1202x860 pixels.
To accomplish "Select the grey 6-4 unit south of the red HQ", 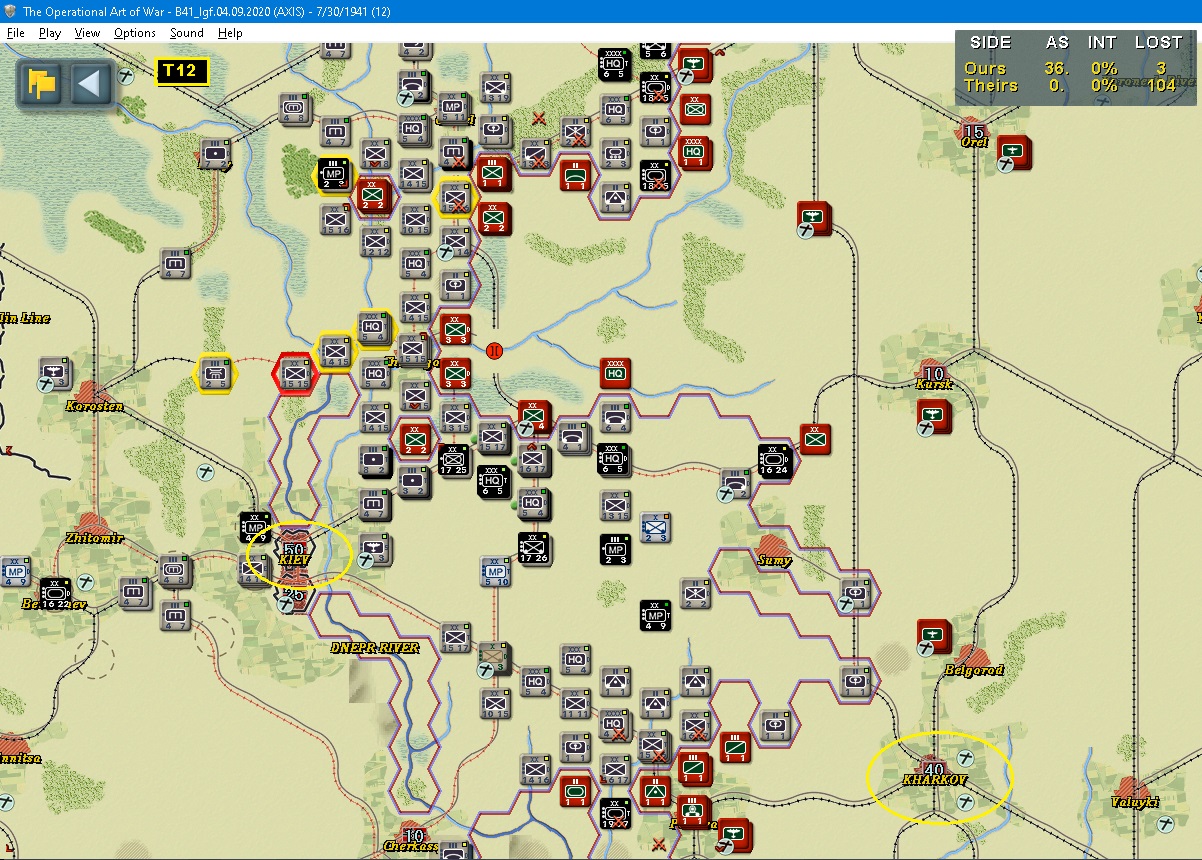I will (616, 418).
